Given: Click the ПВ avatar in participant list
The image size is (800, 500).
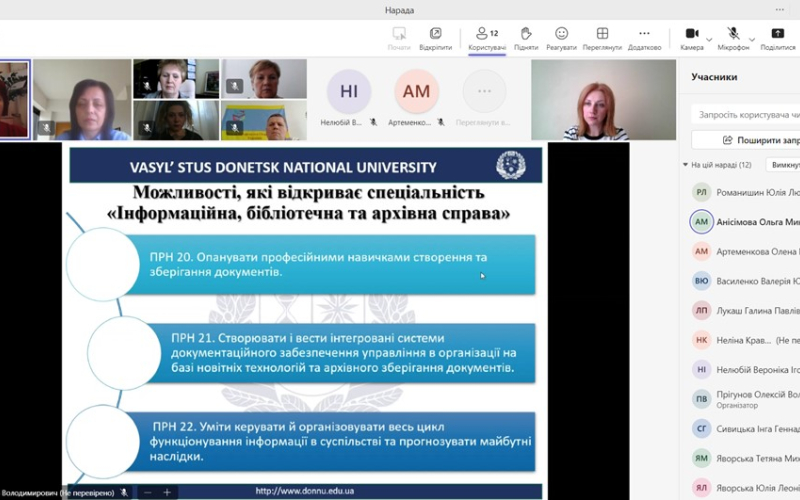Looking at the screenshot, I should click(x=702, y=399).
